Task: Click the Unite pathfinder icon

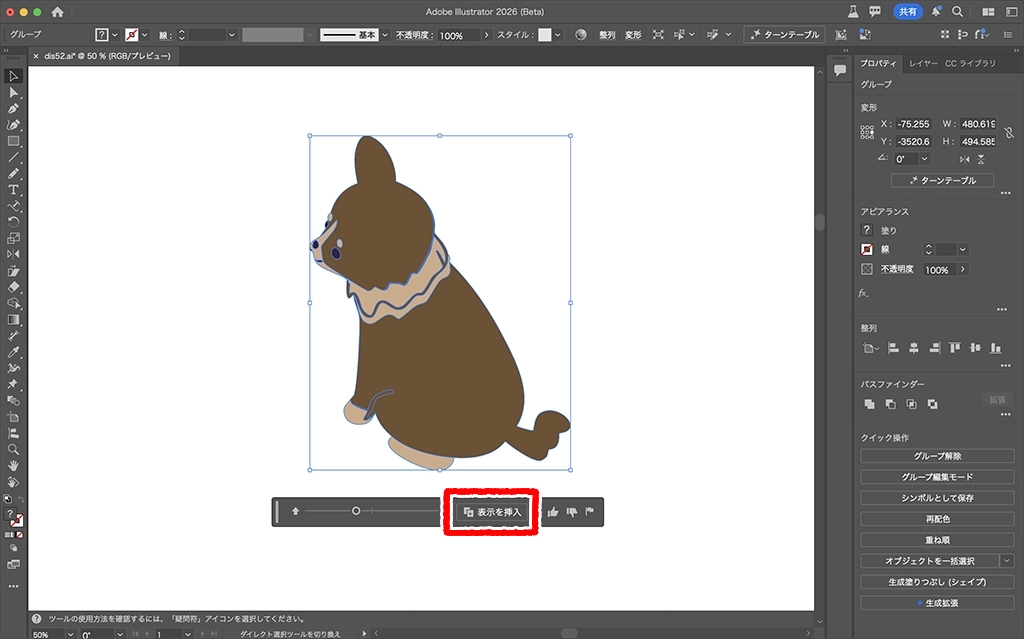Action: tap(869, 404)
